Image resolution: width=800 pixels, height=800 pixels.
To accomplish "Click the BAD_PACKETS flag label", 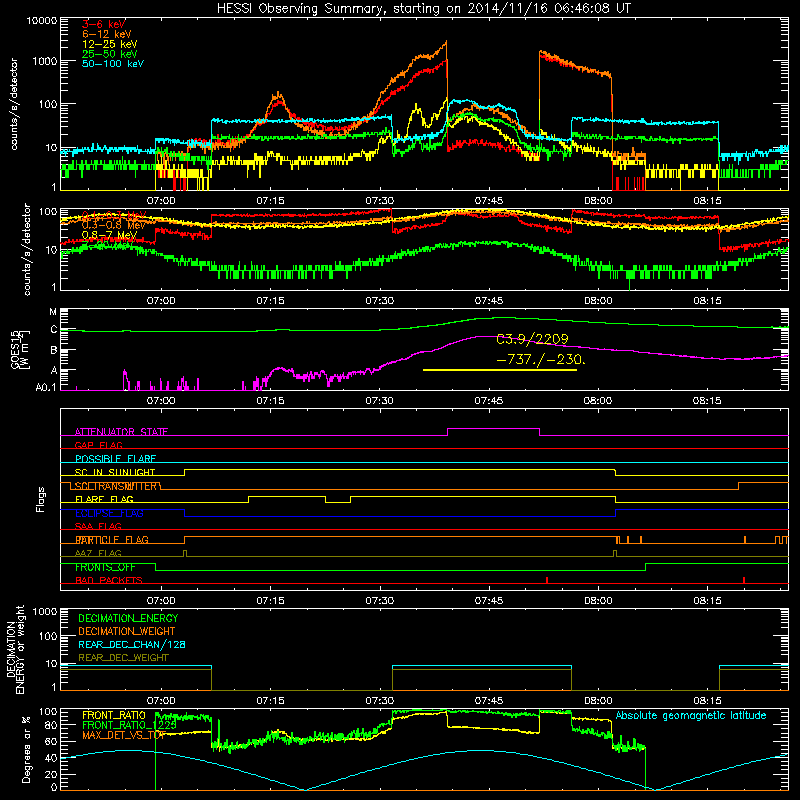I will click(x=109, y=580).
